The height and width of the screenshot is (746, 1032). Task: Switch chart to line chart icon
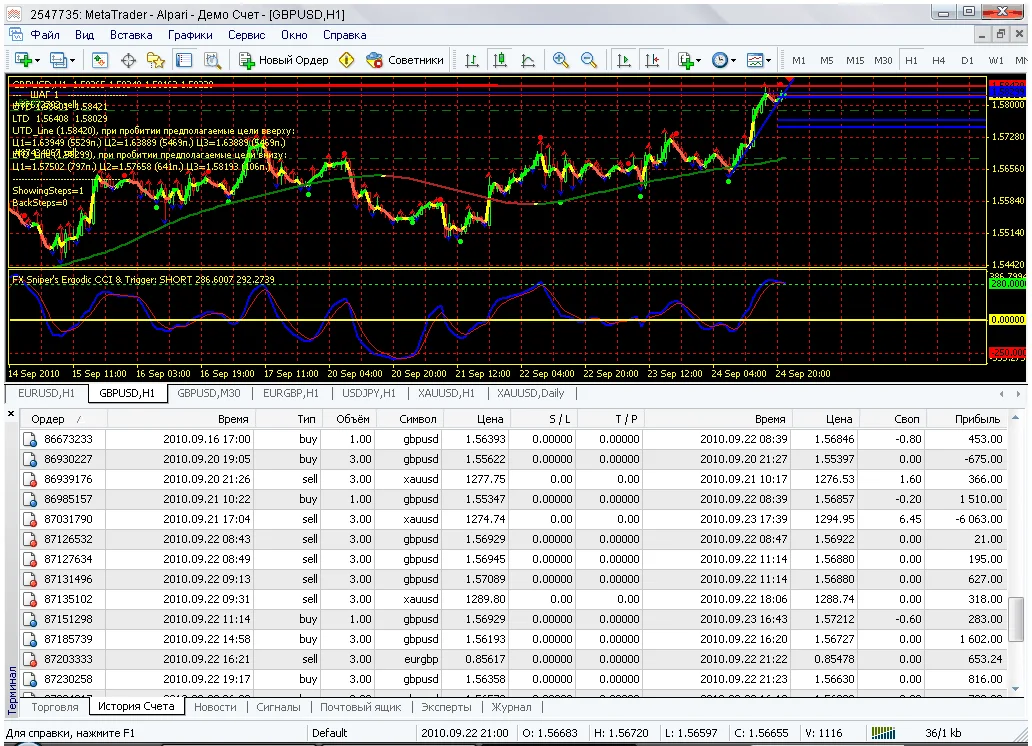pyautogui.click(x=528, y=60)
